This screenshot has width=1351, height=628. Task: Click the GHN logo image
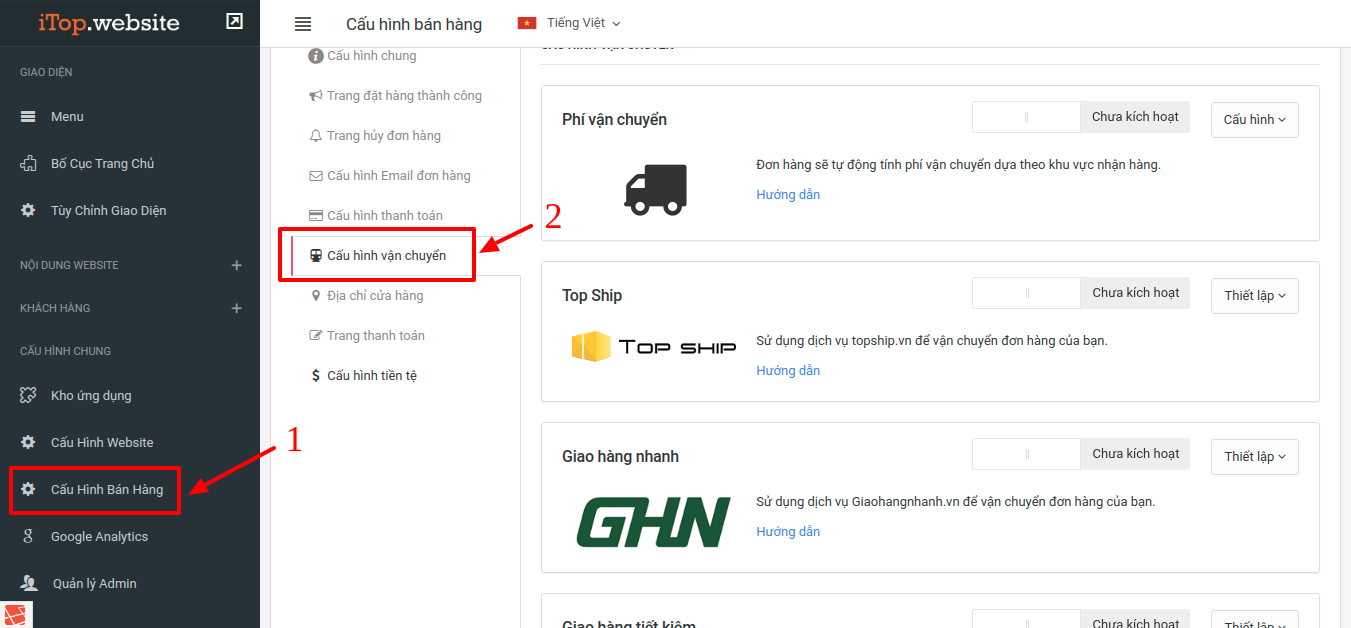pyautogui.click(x=654, y=522)
